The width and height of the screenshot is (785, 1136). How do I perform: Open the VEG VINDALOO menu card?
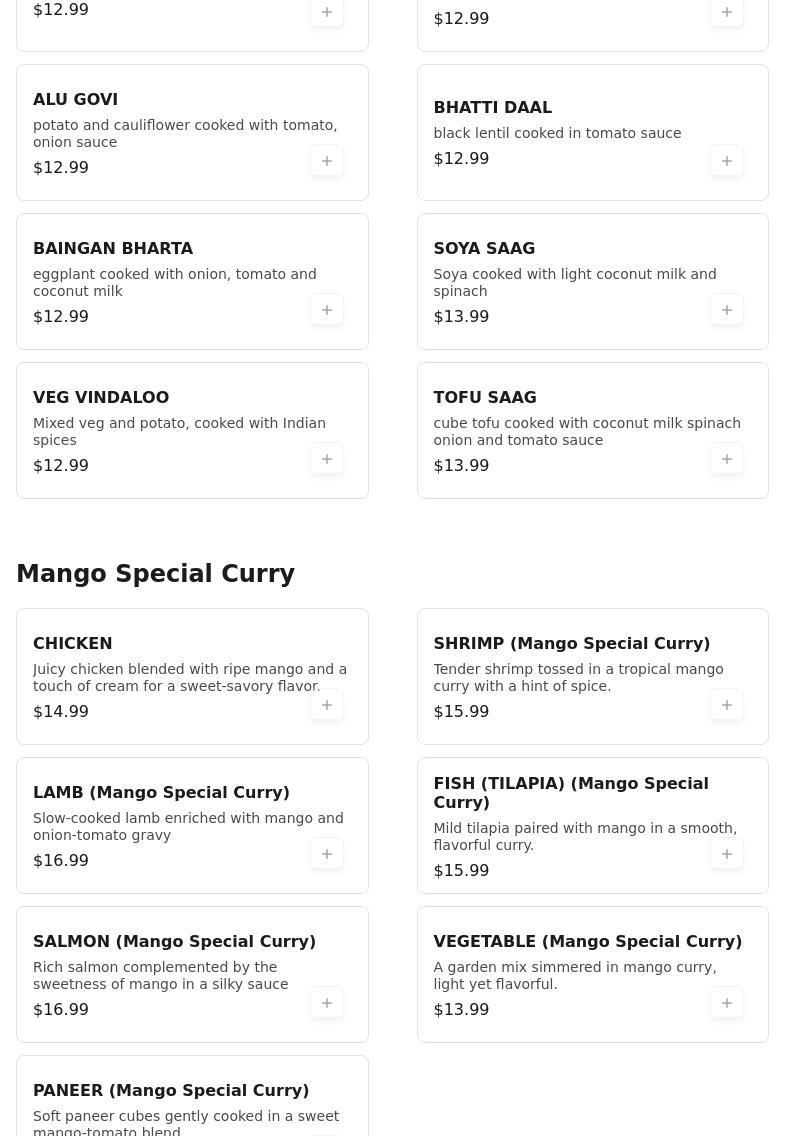192,430
